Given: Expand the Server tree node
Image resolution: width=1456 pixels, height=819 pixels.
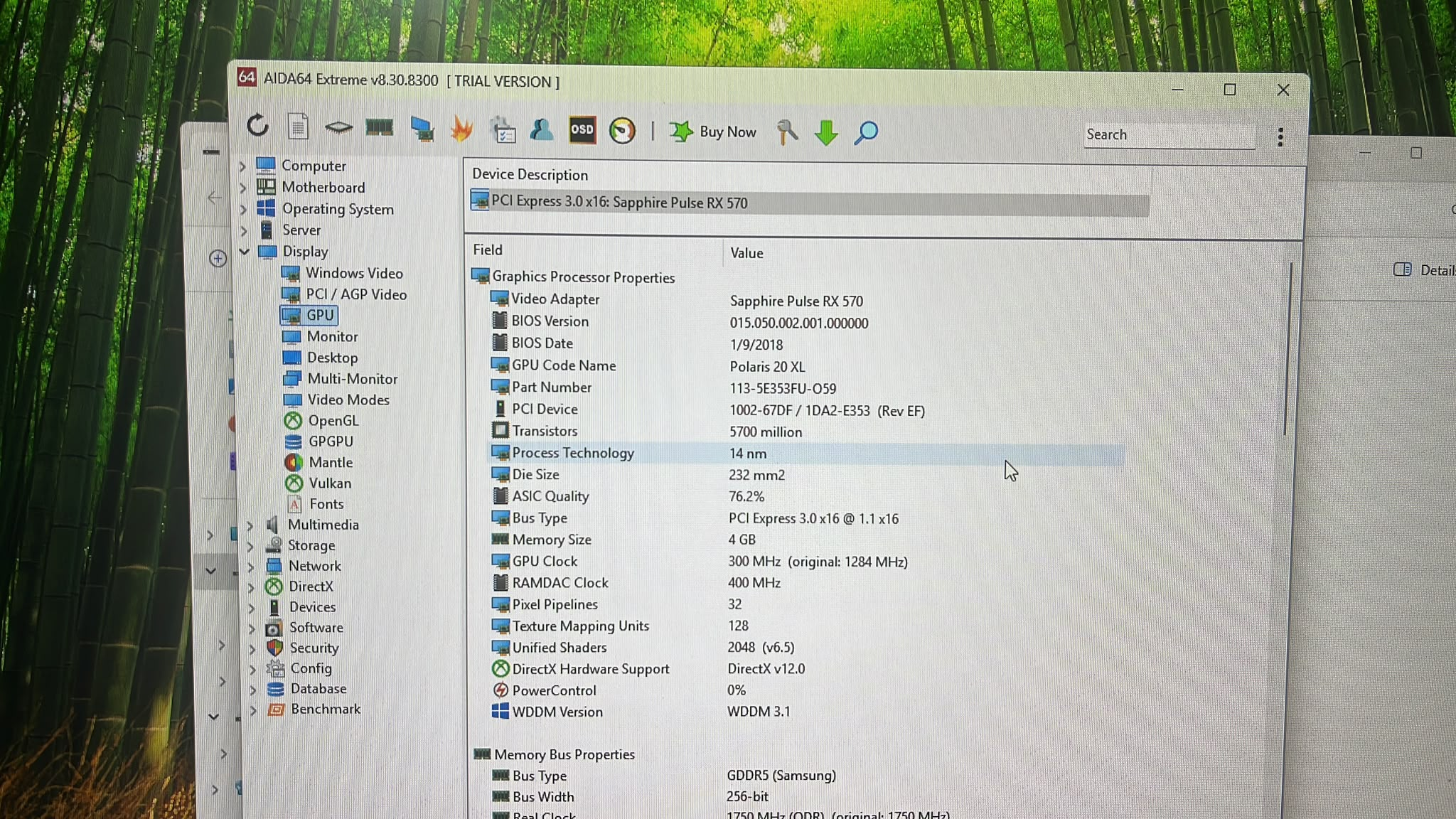Looking at the screenshot, I should [244, 230].
